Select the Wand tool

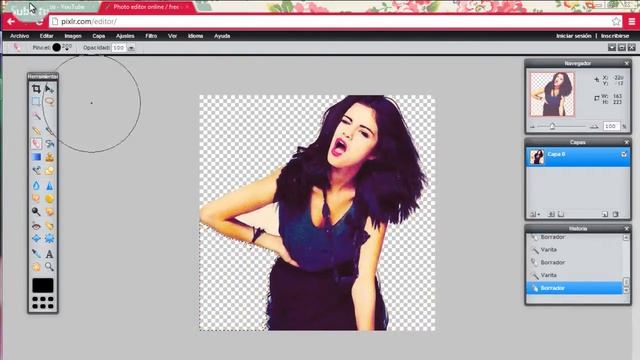tap(36, 116)
